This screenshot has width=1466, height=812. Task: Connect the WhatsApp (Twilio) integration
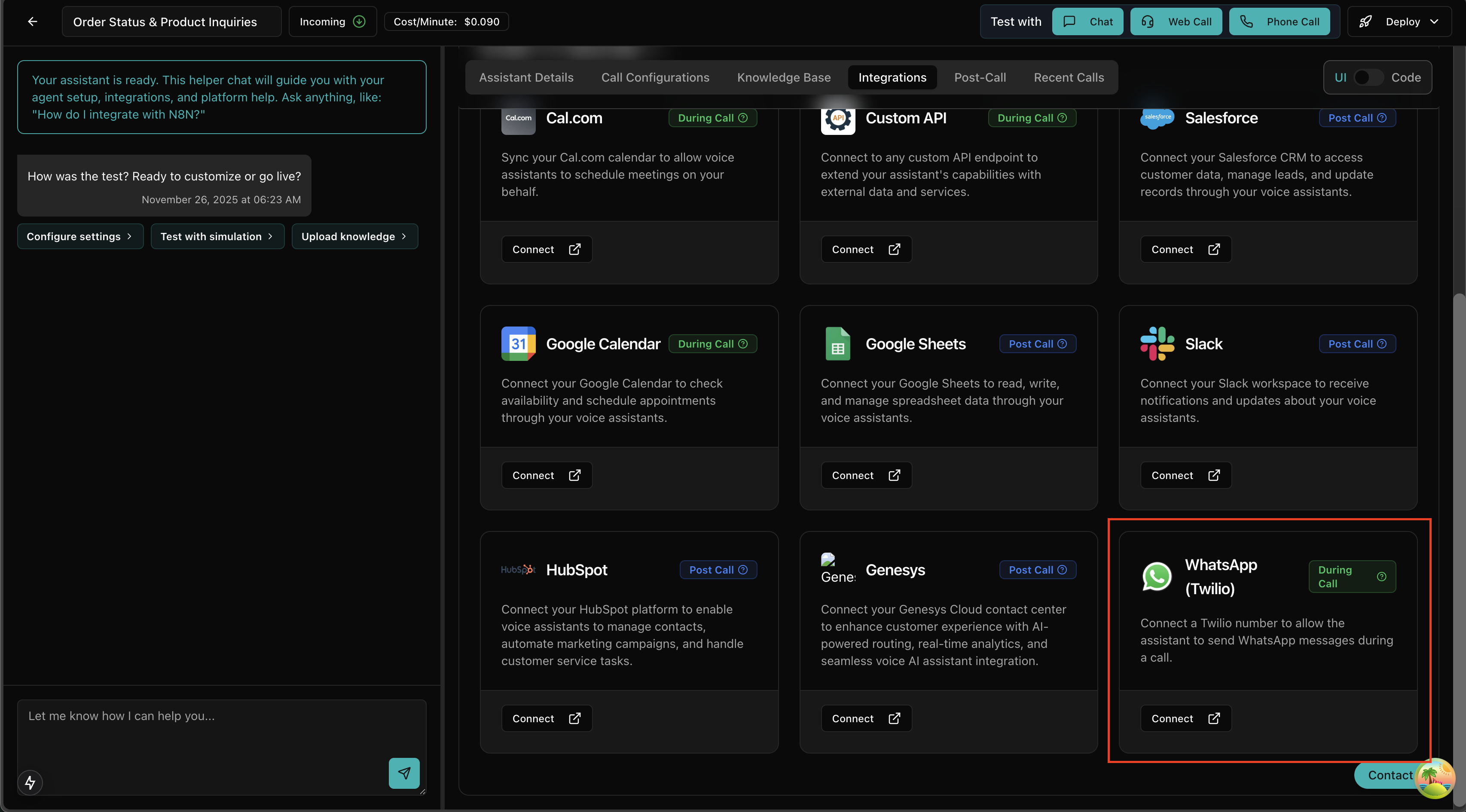coord(1185,717)
